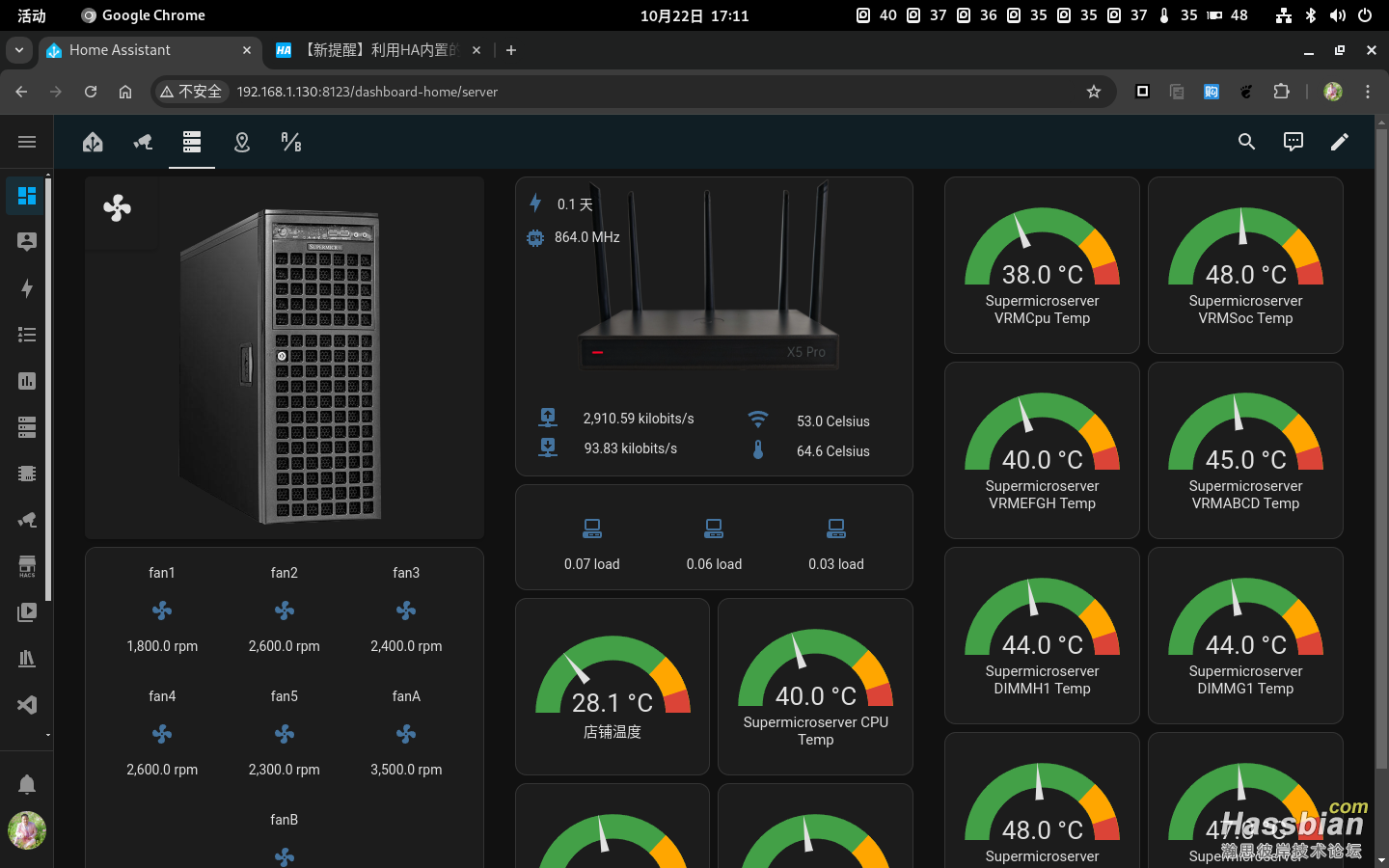Open the DIMMG1 Temp gauge card
This screenshot has width=1389, height=868.
click(1245, 636)
